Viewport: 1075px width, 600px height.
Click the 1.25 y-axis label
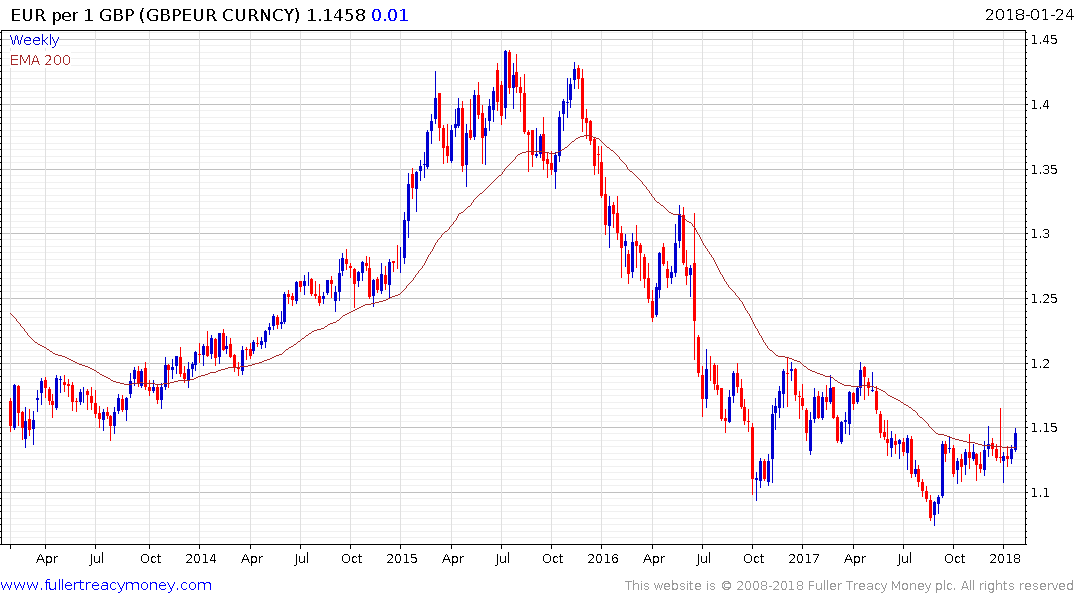click(x=1043, y=298)
